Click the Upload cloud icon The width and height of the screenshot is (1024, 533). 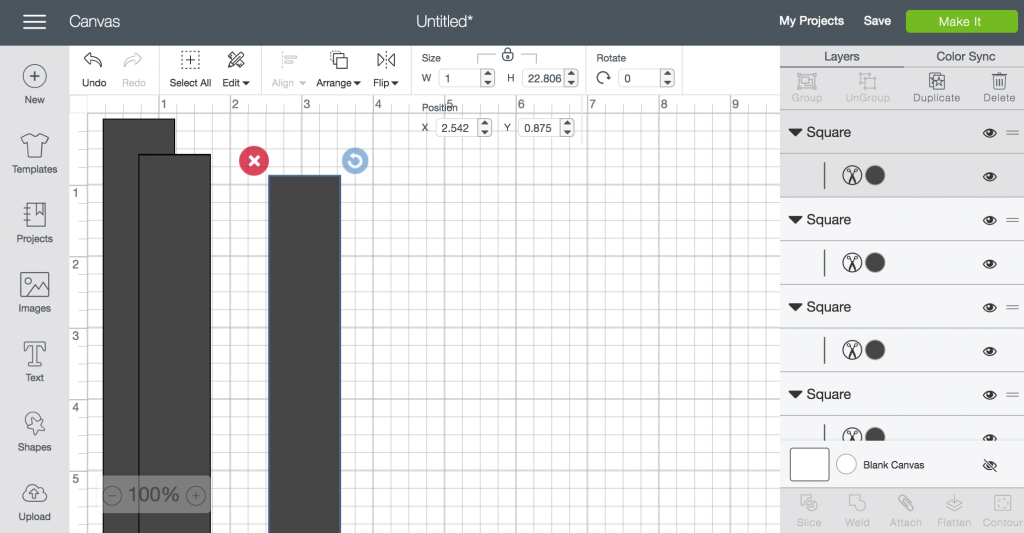point(34,493)
